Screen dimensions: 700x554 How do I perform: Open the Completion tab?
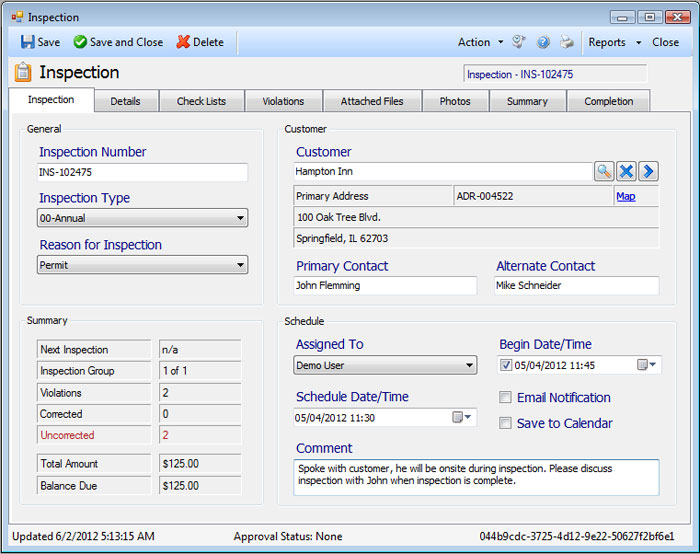(608, 101)
